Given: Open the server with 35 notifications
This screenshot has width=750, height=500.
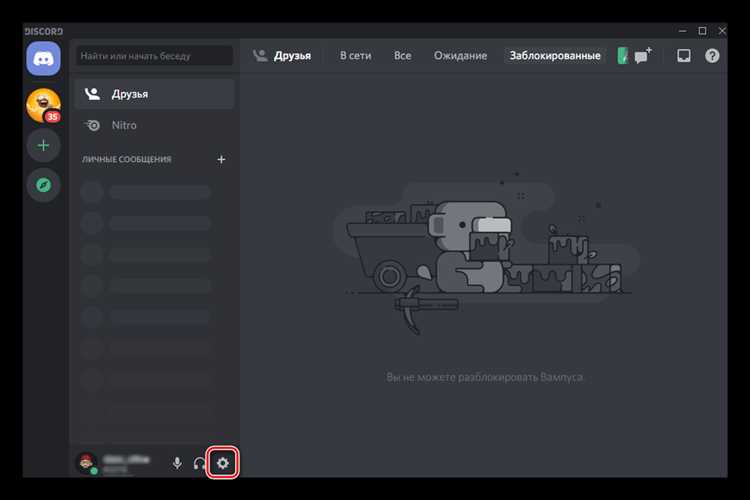Looking at the screenshot, I should pyautogui.click(x=44, y=105).
